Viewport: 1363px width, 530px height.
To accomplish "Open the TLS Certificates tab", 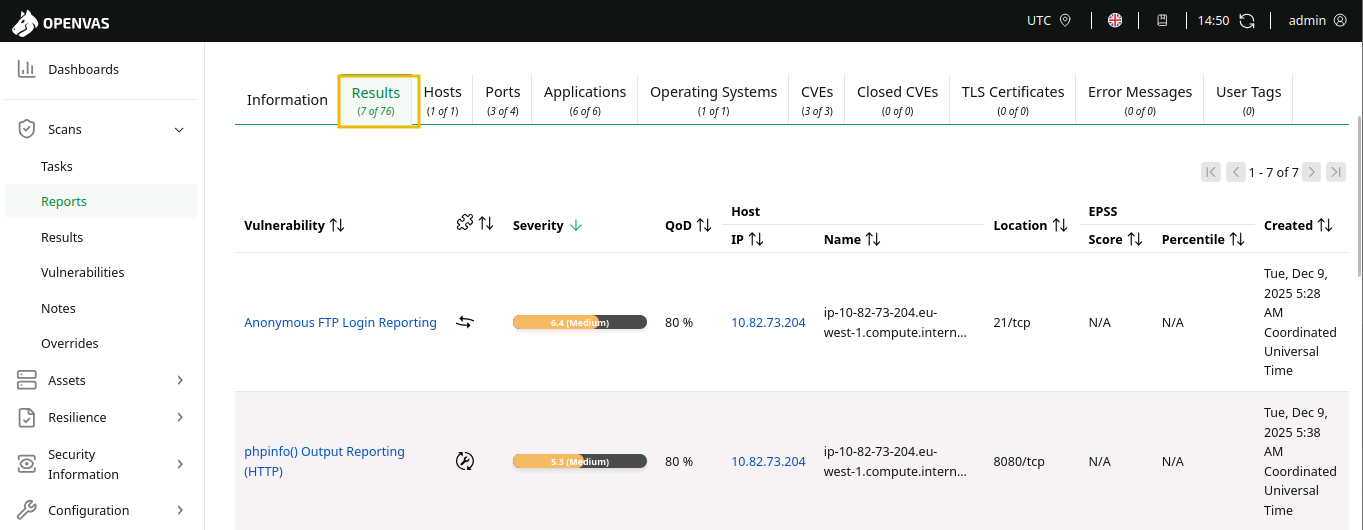I will pos(1013,100).
